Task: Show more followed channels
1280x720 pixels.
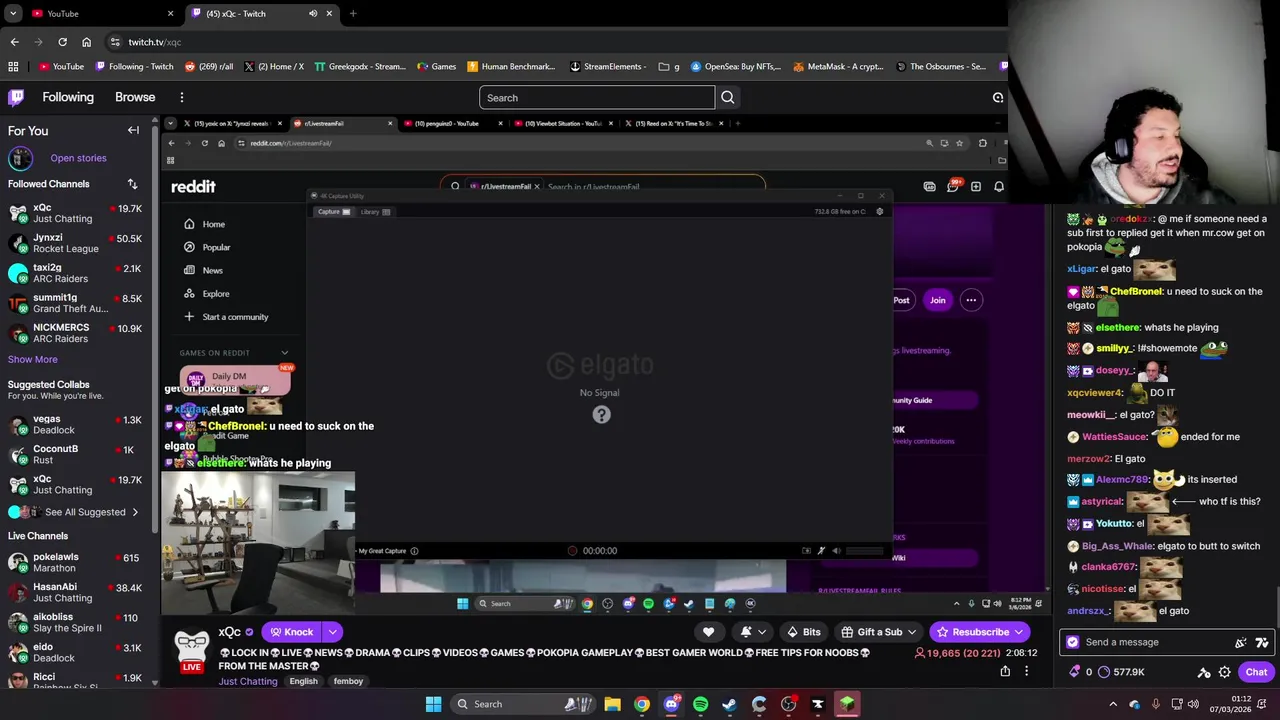Action: coord(33,359)
